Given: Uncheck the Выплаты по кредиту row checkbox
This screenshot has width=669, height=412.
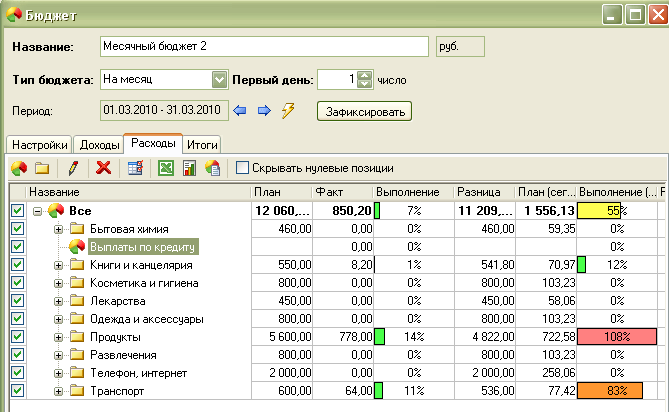Looking at the screenshot, I should [x=17, y=246].
